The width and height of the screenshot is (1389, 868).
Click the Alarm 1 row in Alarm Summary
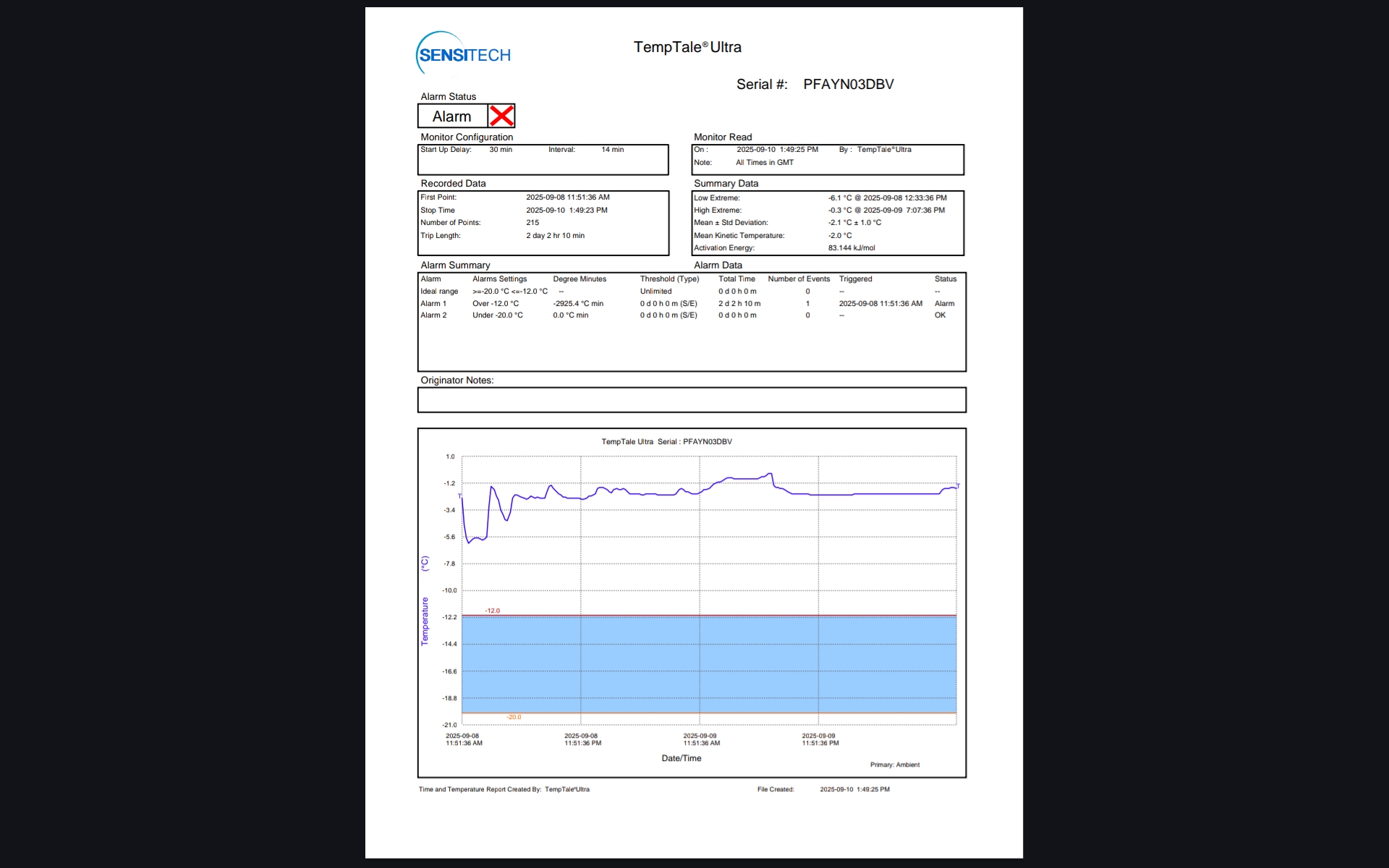[434, 304]
